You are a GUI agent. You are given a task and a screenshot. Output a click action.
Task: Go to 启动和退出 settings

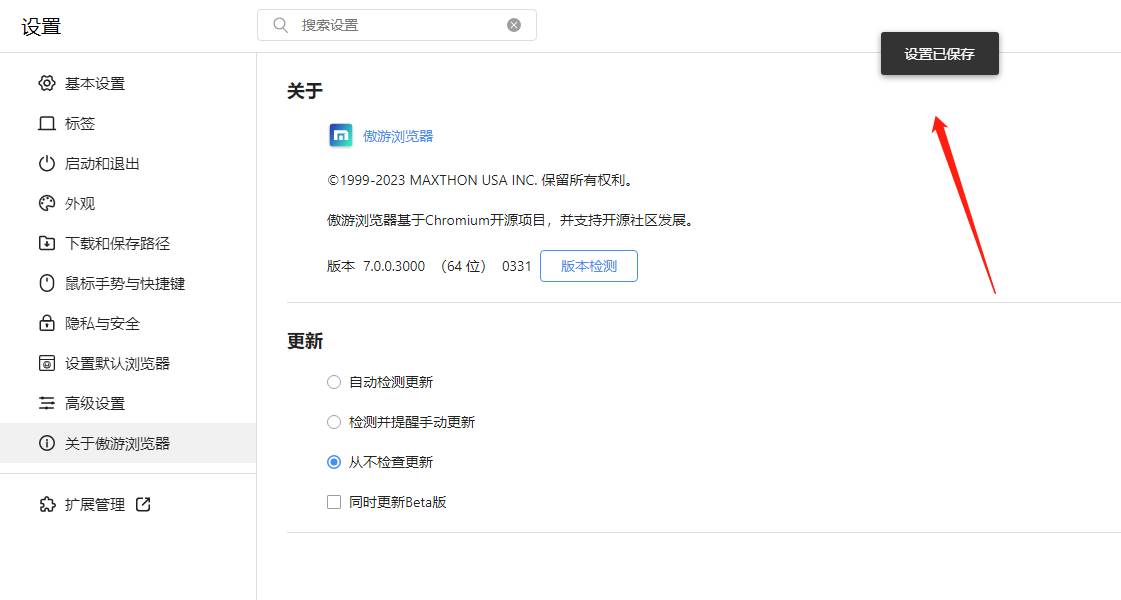pos(128,163)
